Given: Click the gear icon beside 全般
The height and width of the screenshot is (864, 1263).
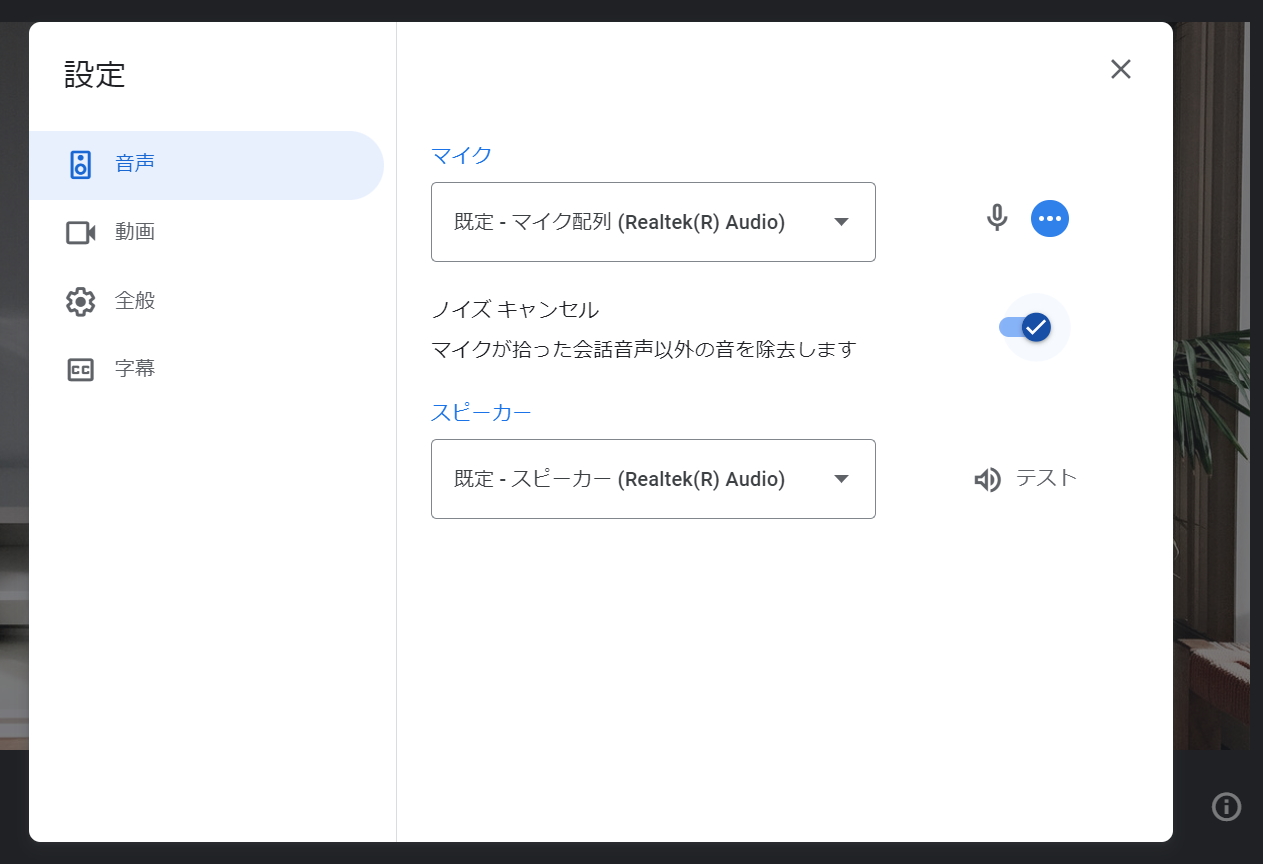Looking at the screenshot, I should pyautogui.click(x=80, y=301).
